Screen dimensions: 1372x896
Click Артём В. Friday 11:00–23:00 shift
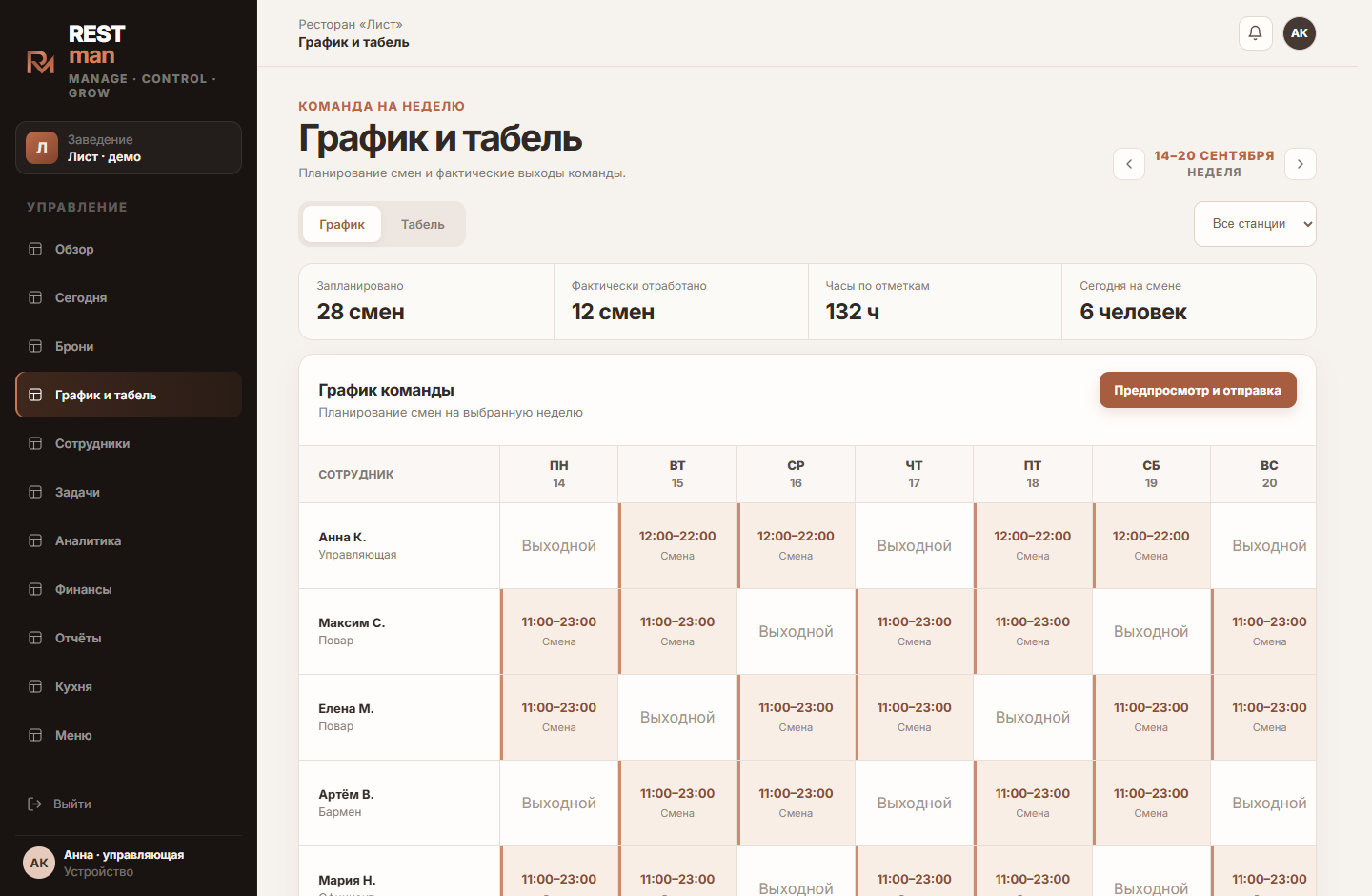(x=1033, y=803)
